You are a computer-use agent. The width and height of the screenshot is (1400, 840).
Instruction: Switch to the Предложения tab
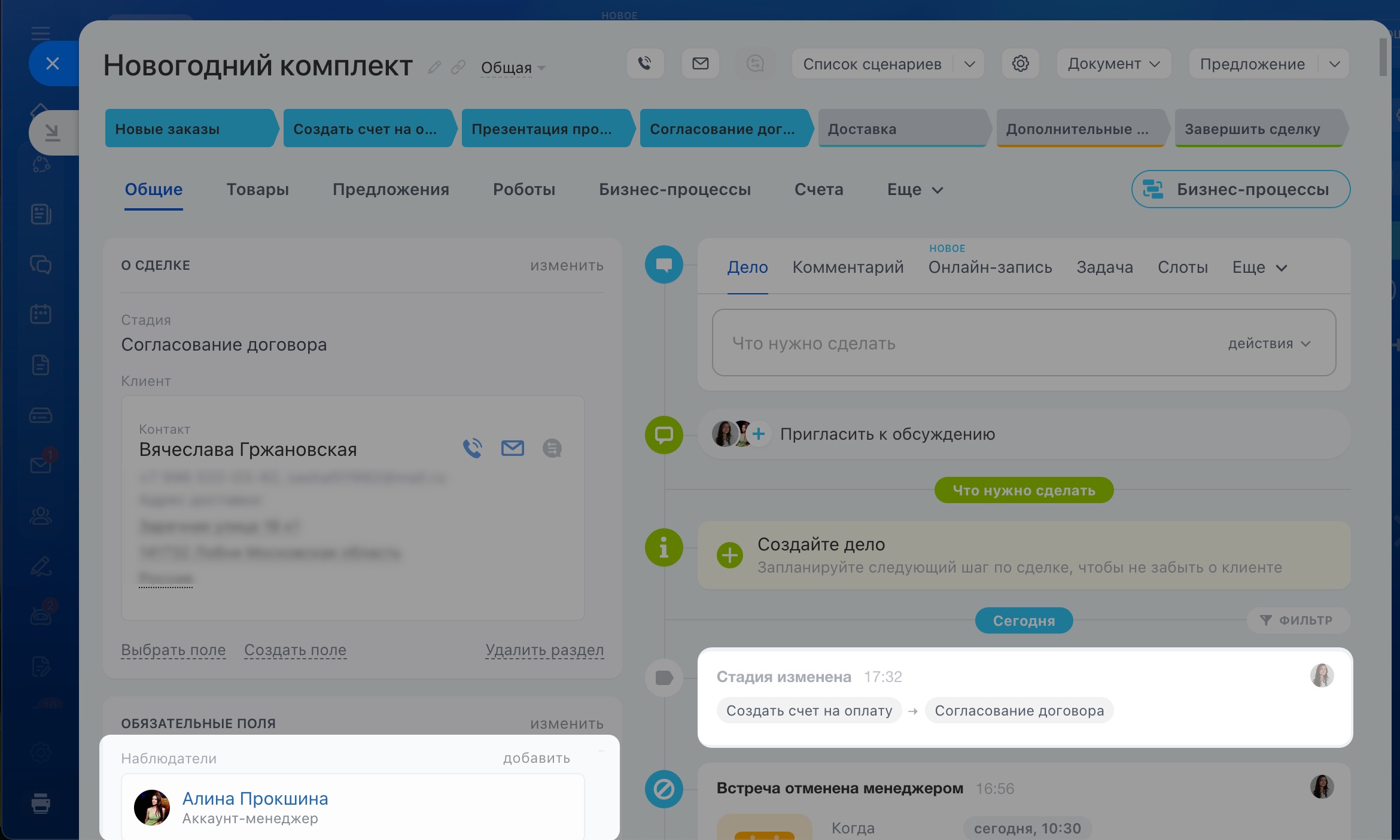(x=391, y=190)
